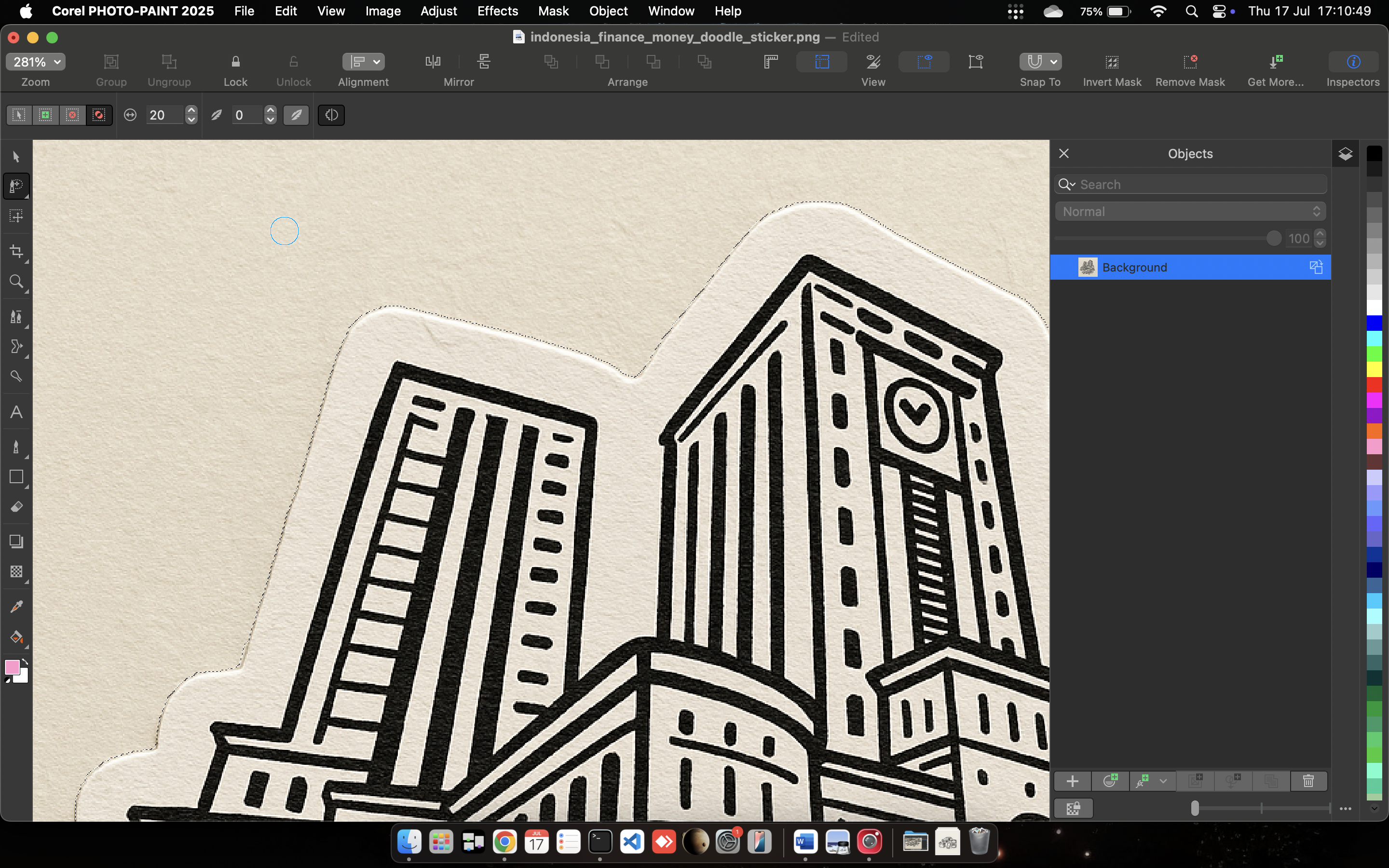Toggle the anti-aliasing button
The width and height of the screenshot is (1389, 868).
pyautogui.click(x=296, y=115)
